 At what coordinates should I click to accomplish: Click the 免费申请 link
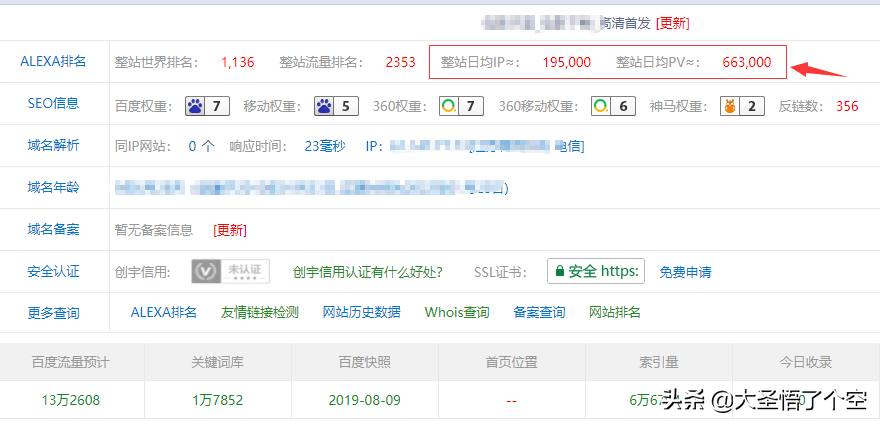point(685,272)
